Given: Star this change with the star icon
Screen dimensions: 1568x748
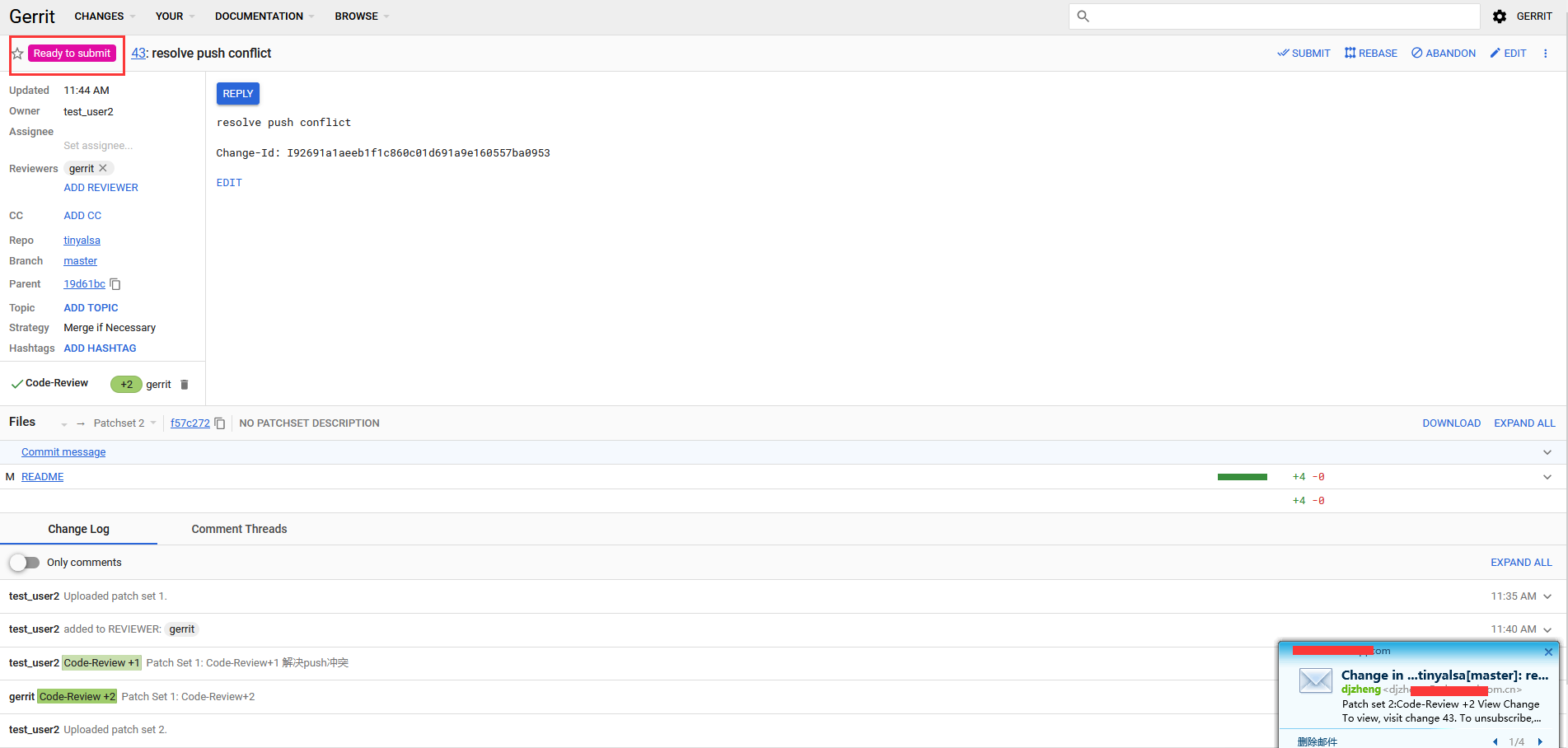Looking at the screenshot, I should [x=17, y=54].
